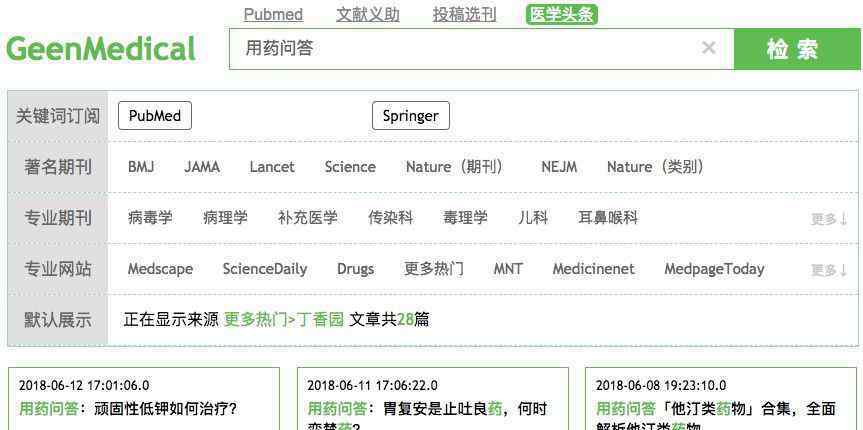Click the 默认展示 row label
The width and height of the screenshot is (863, 430).
(x=58, y=320)
